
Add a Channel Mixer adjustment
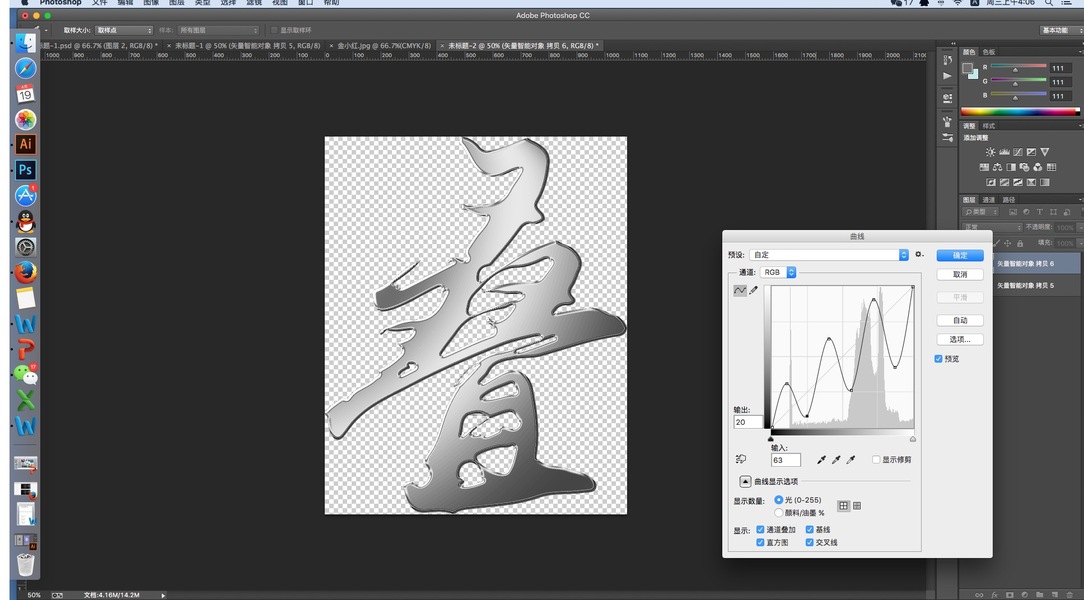[1038, 167]
